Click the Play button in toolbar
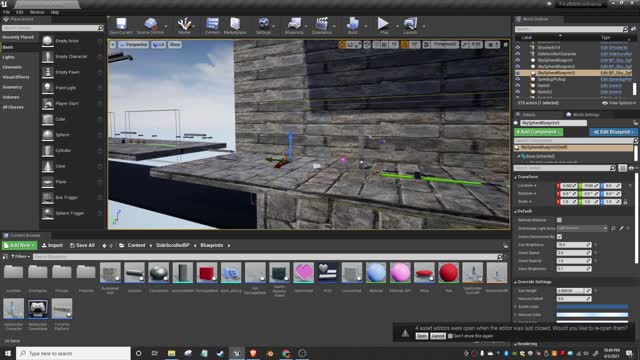The image size is (640, 360). pyautogui.click(x=383, y=26)
